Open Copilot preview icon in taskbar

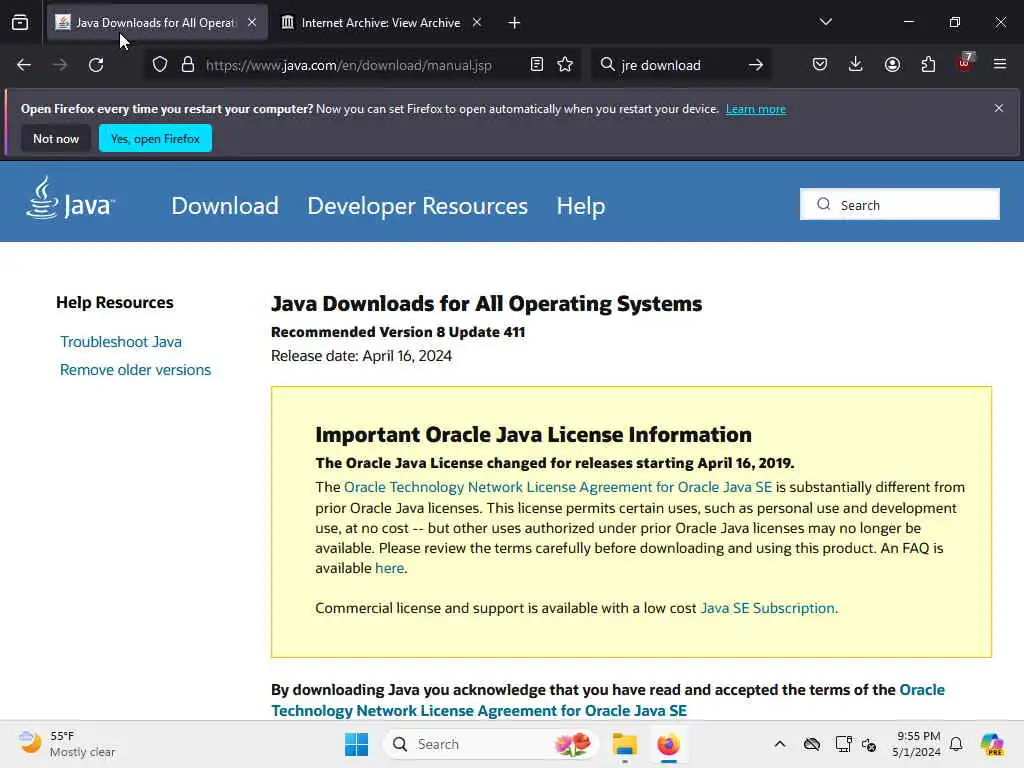click(992, 744)
